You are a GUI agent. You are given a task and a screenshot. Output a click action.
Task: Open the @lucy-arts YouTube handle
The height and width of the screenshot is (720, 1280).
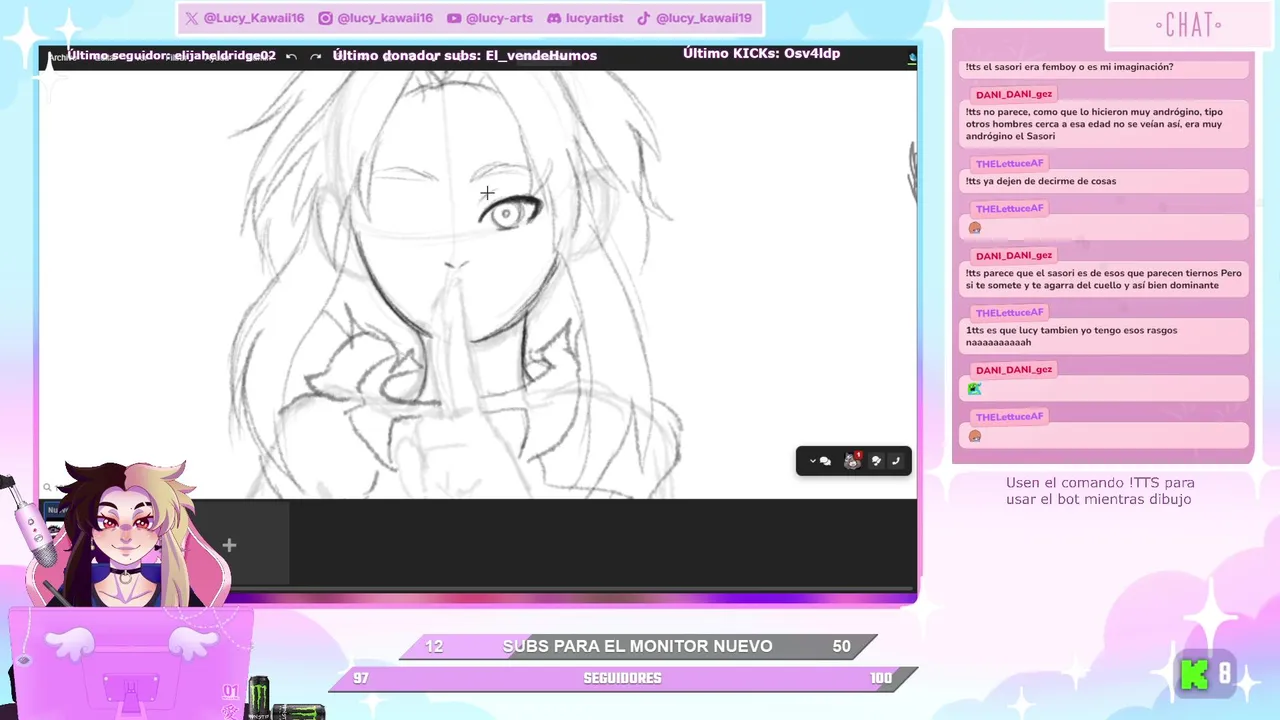click(x=499, y=18)
